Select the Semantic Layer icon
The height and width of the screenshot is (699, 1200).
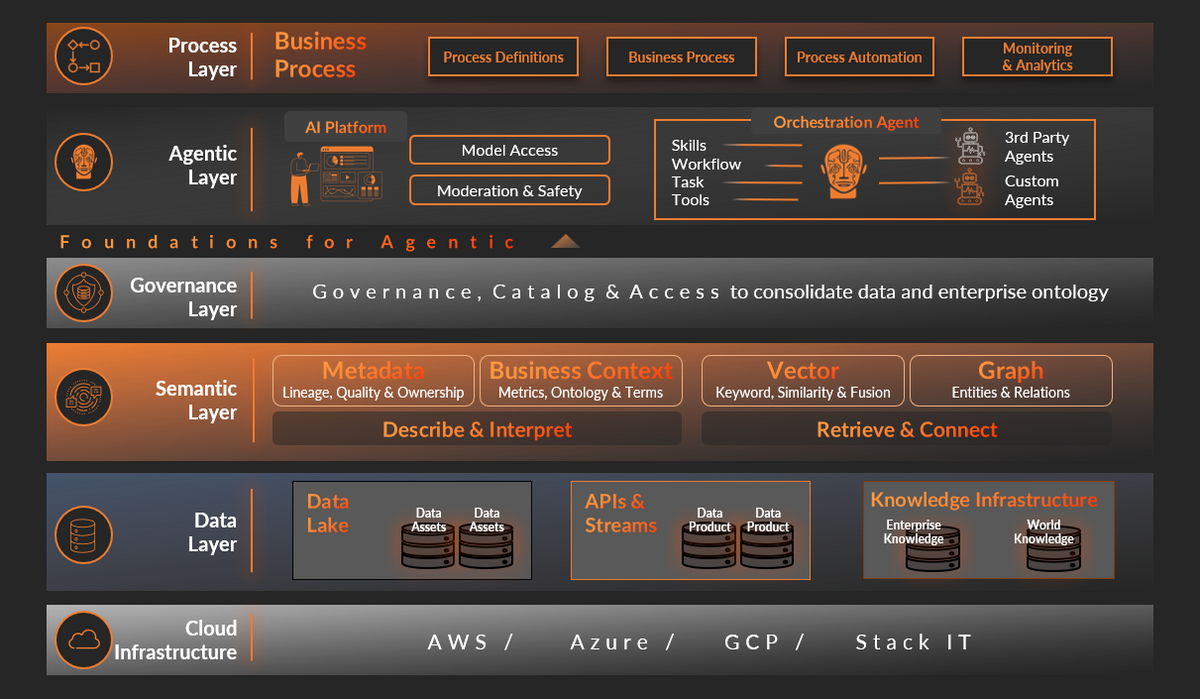tap(84, 399)
